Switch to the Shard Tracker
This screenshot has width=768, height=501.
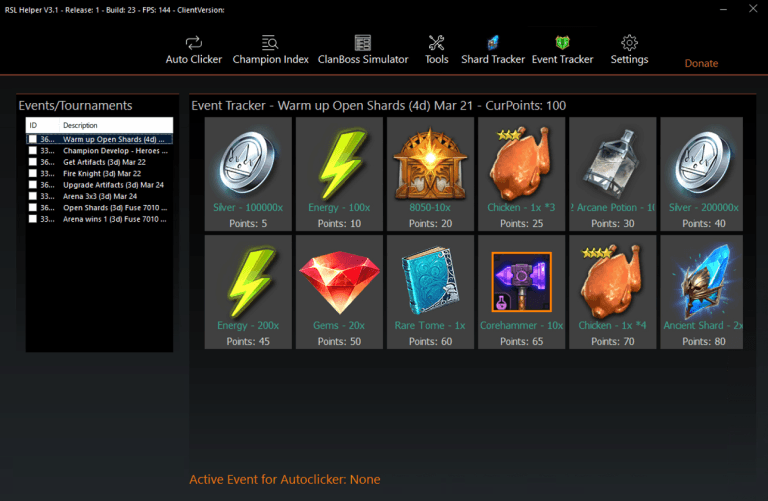coord(492,50)
